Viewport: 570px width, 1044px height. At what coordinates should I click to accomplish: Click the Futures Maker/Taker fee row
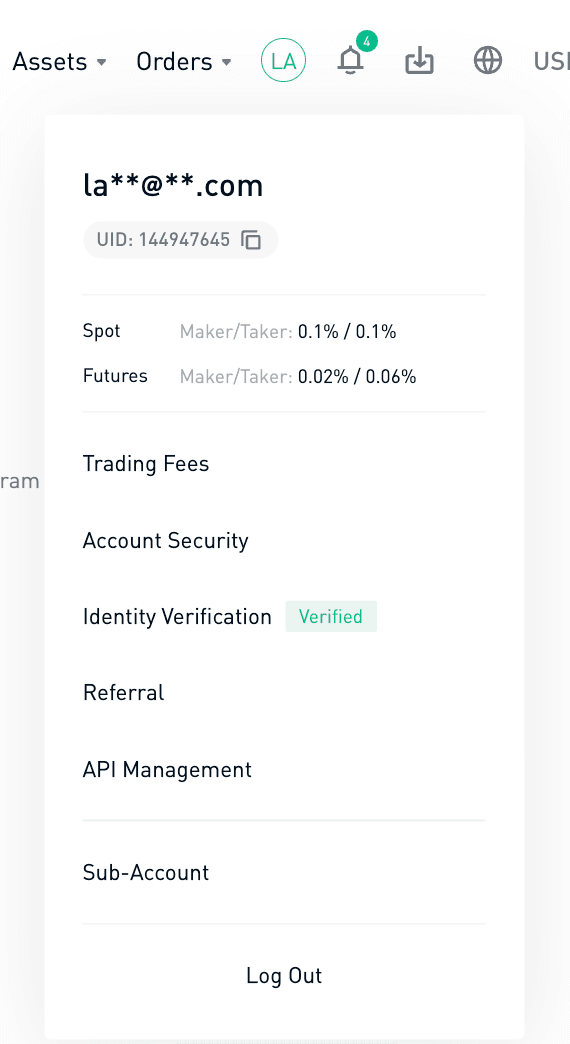click(250, 376)
